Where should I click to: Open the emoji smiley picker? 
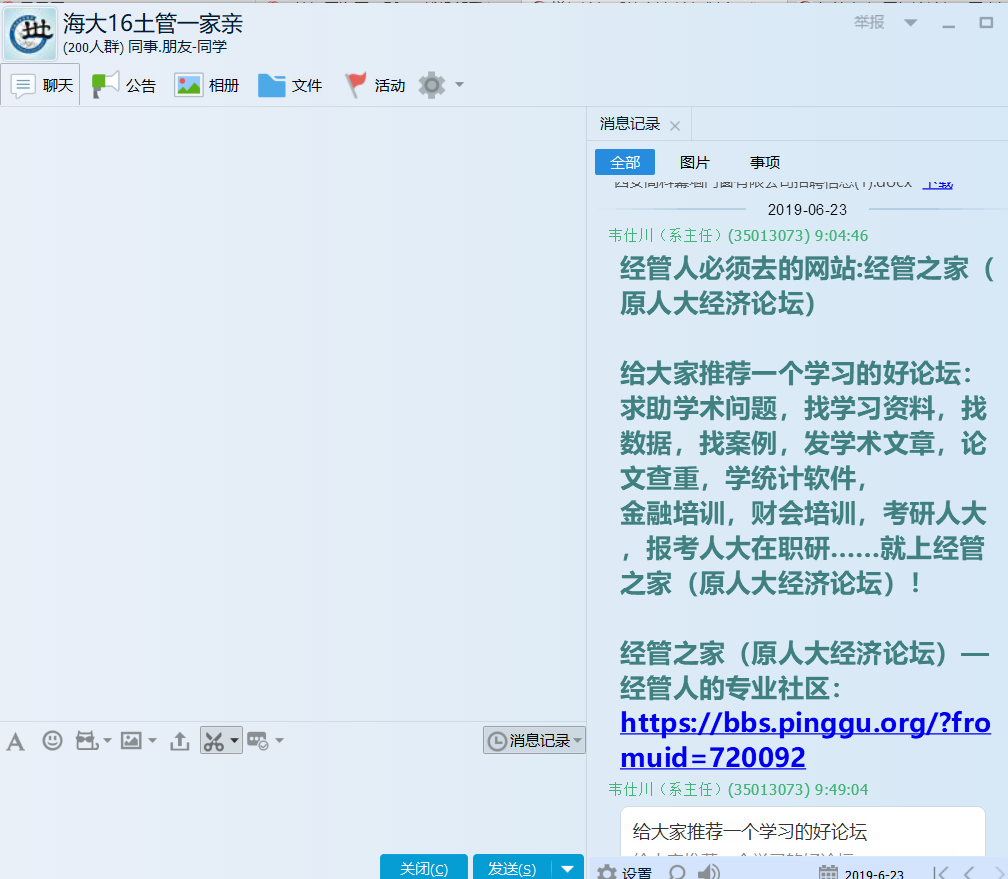52,741
